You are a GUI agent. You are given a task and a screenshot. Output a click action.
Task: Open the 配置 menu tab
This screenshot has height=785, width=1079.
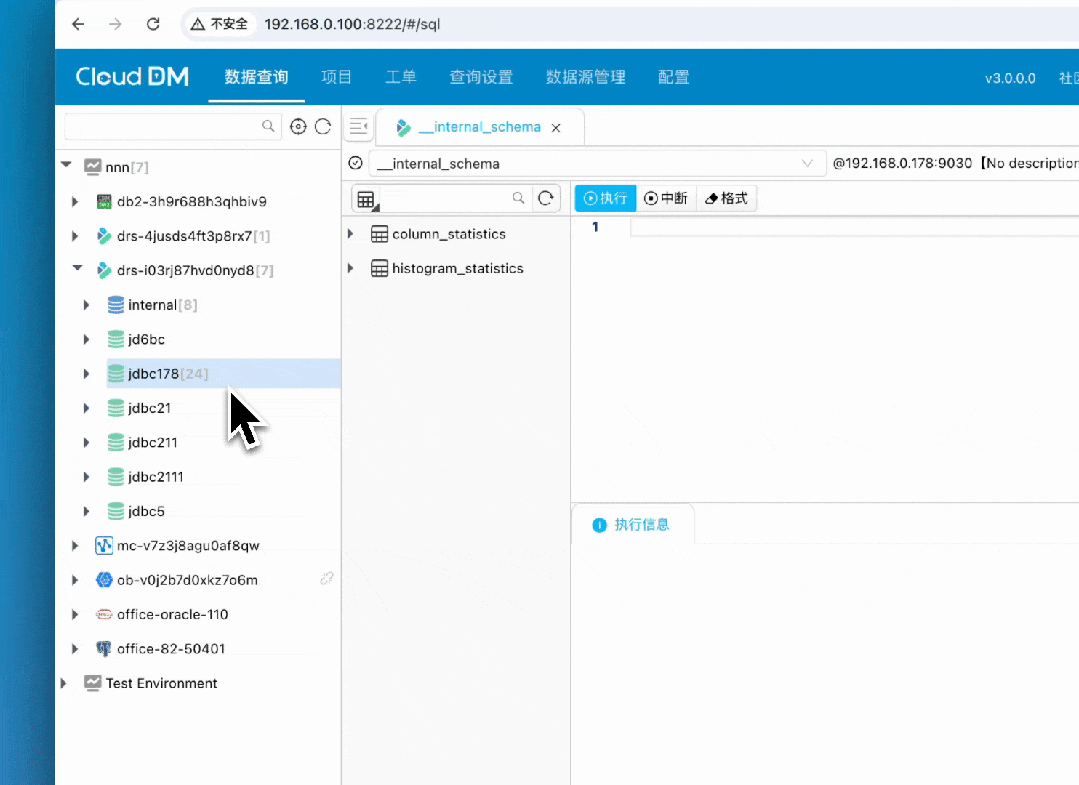click(673, 77)
